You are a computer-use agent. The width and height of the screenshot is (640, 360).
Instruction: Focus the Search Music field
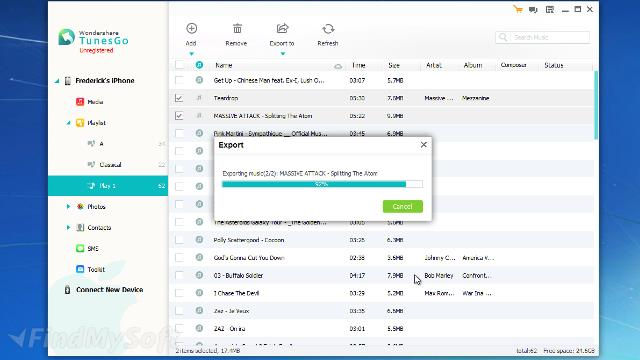pyautogui.click(x=542, y=37)
